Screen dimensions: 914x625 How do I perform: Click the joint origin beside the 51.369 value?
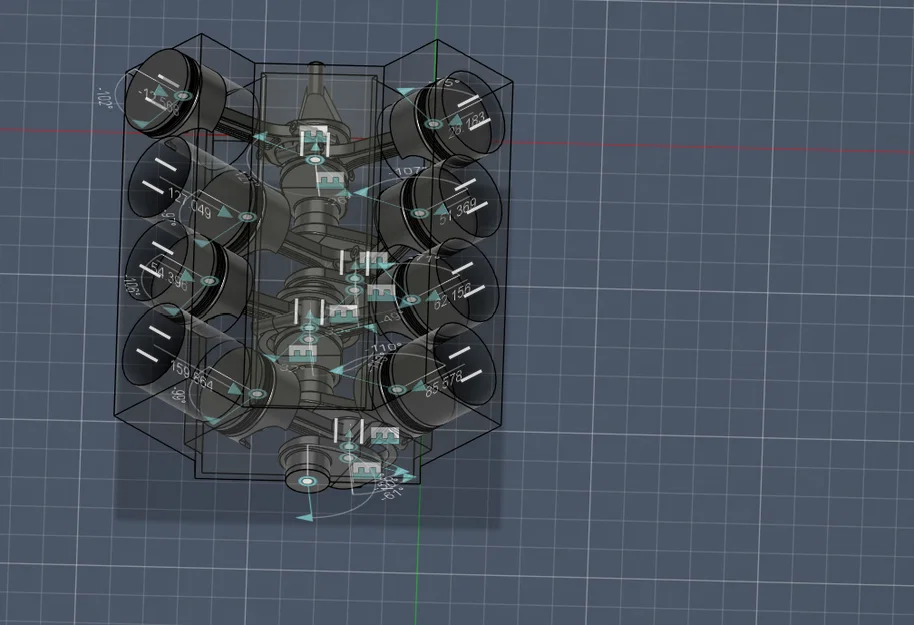pyautogui.click(x=419, y=213)
